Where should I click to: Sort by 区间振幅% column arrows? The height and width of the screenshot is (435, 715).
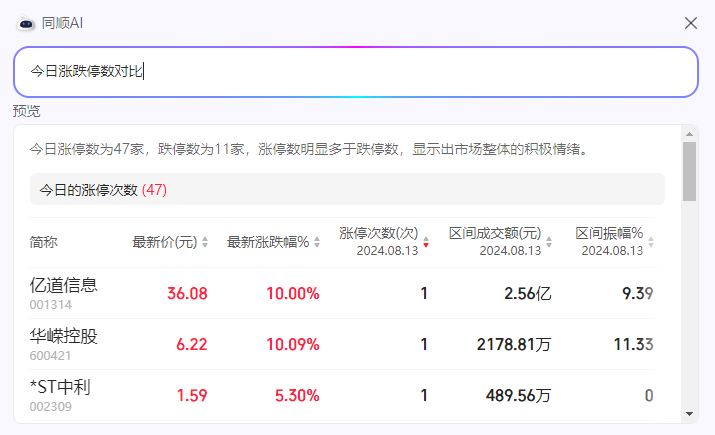click(651, 242)
